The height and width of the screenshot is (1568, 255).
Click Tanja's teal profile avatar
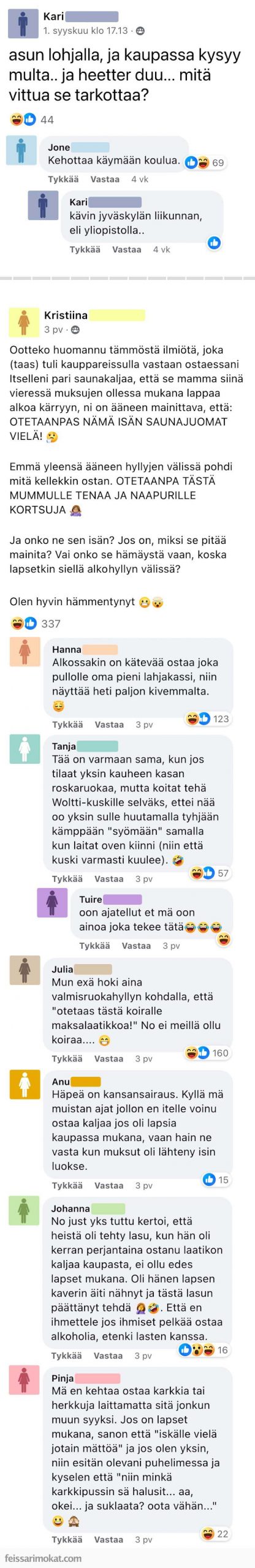pos(25,748)
